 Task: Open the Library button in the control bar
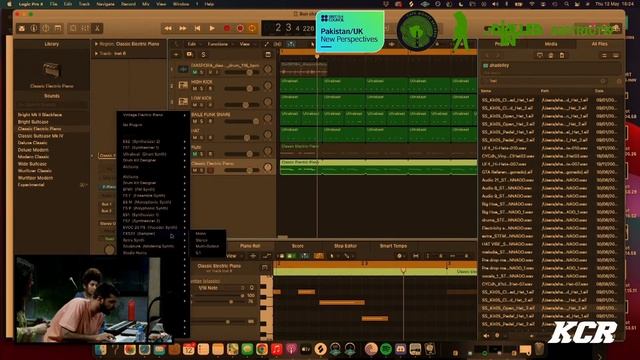tap(22, 28)
